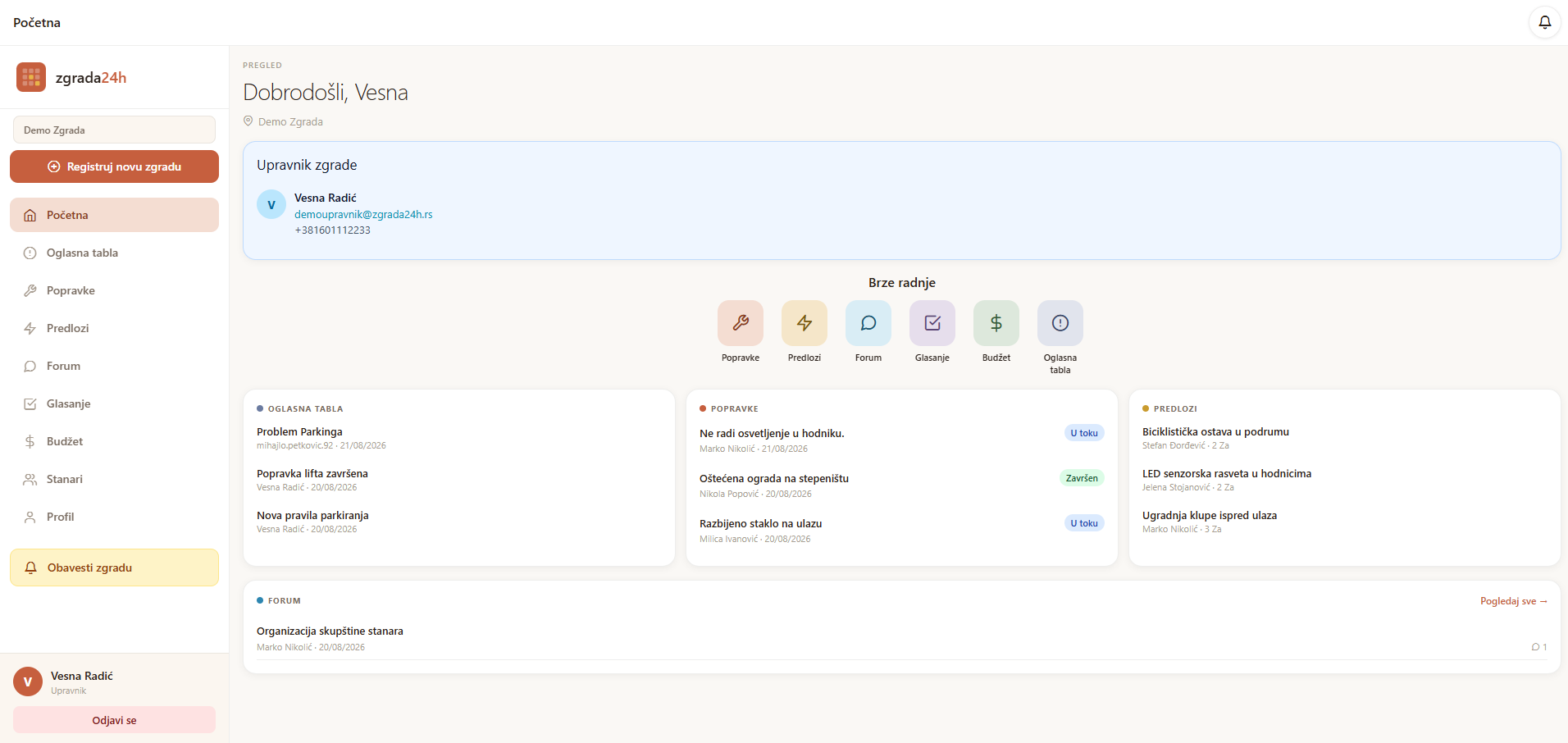Open Glasanje quick action checkbox icon

click(x=932, y=323)
